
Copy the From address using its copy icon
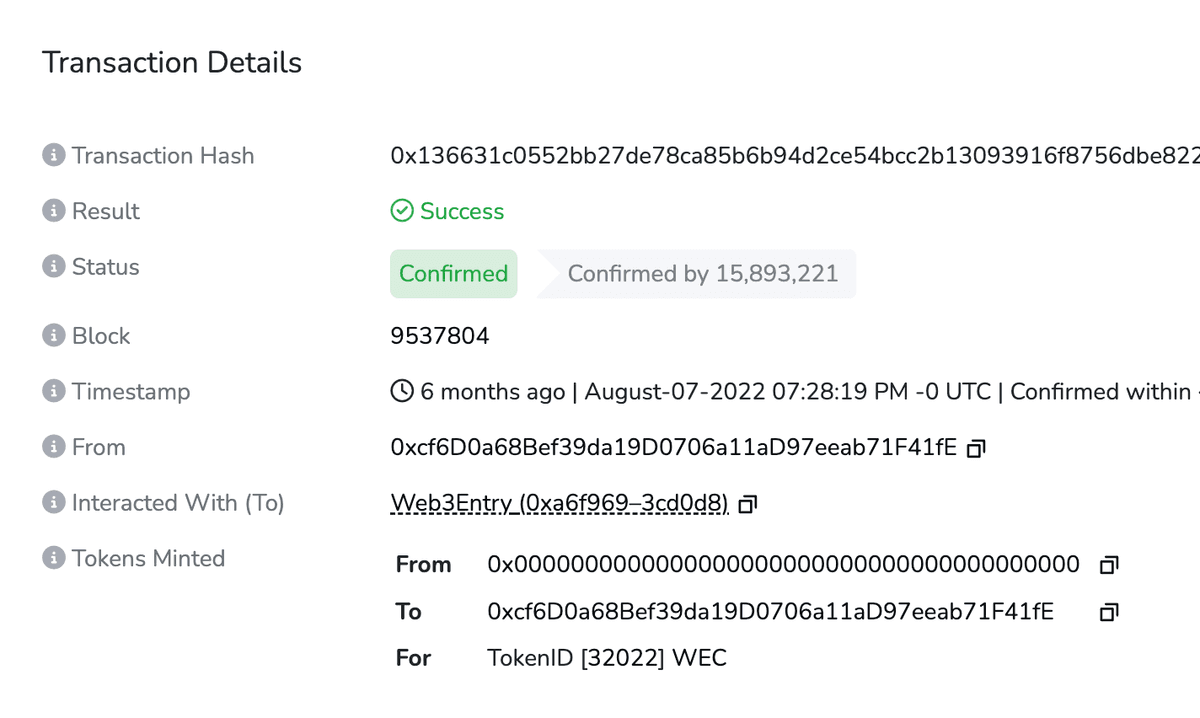pos(975,449)
